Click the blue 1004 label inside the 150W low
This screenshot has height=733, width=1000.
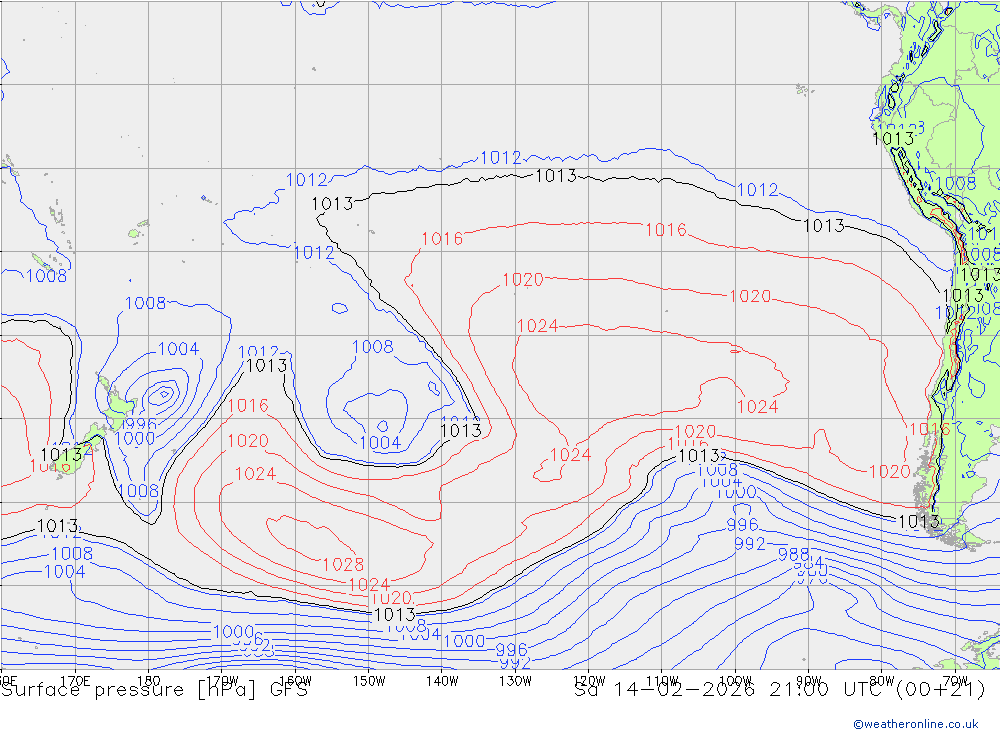click(x=380, y=443)
